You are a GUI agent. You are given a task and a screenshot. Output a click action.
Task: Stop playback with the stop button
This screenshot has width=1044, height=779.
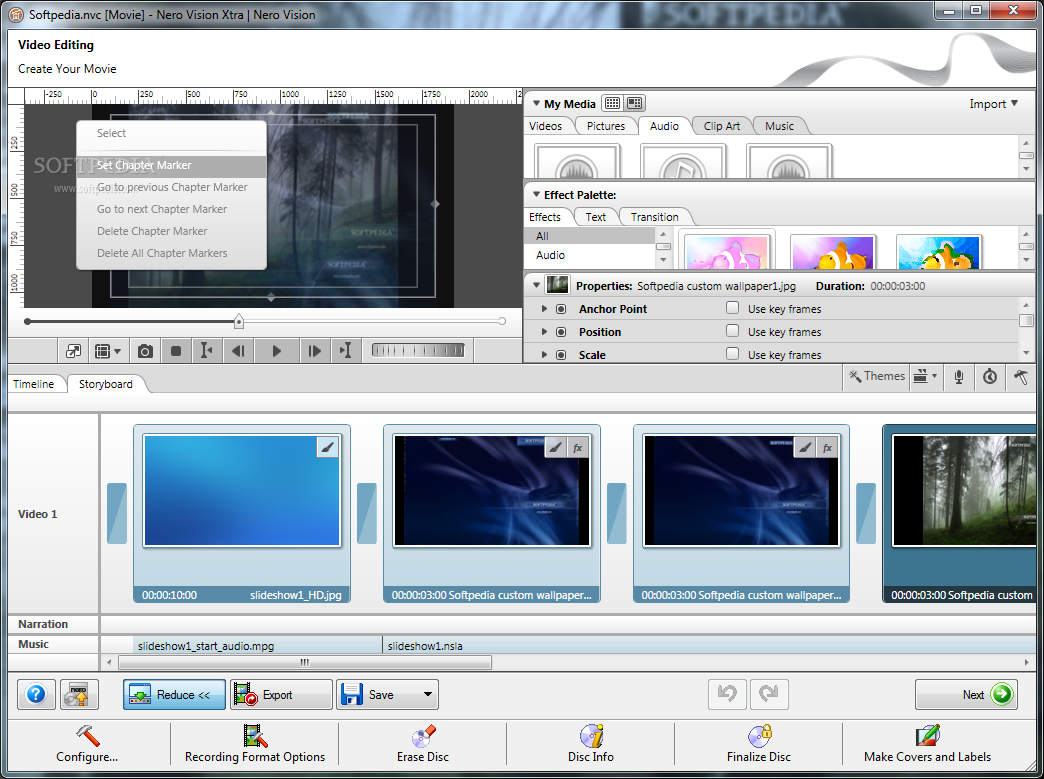click(x=176, y=351)
